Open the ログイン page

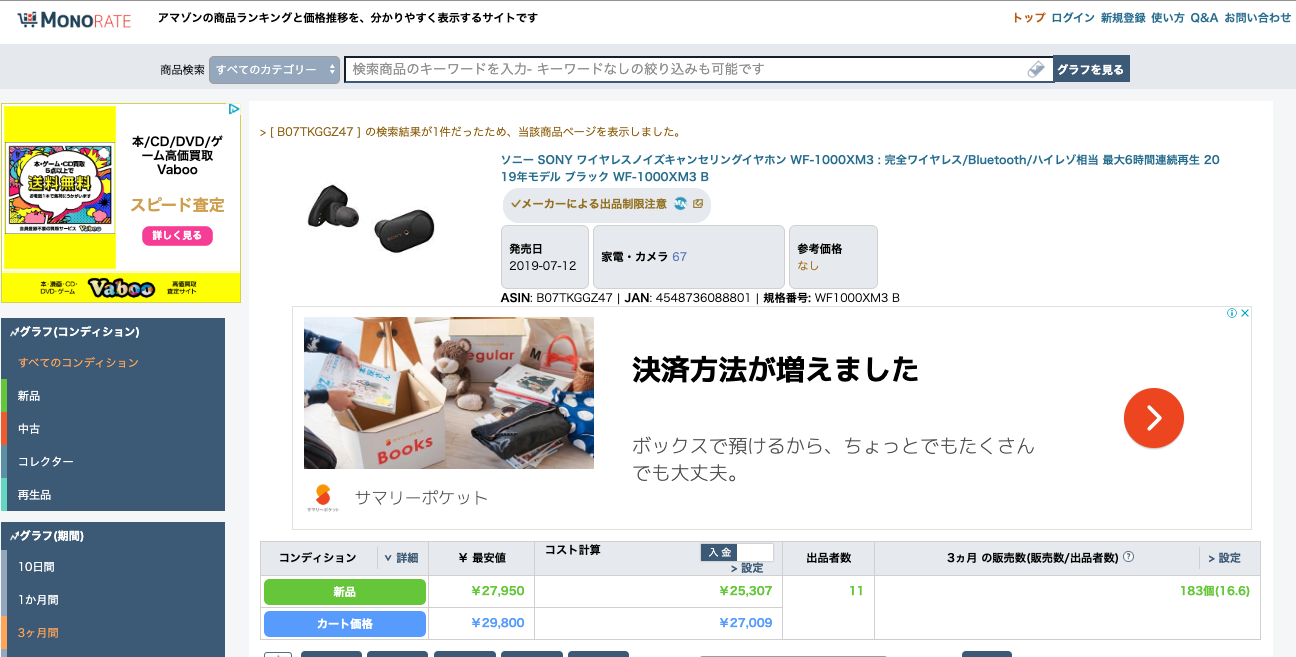point(1073,18)
